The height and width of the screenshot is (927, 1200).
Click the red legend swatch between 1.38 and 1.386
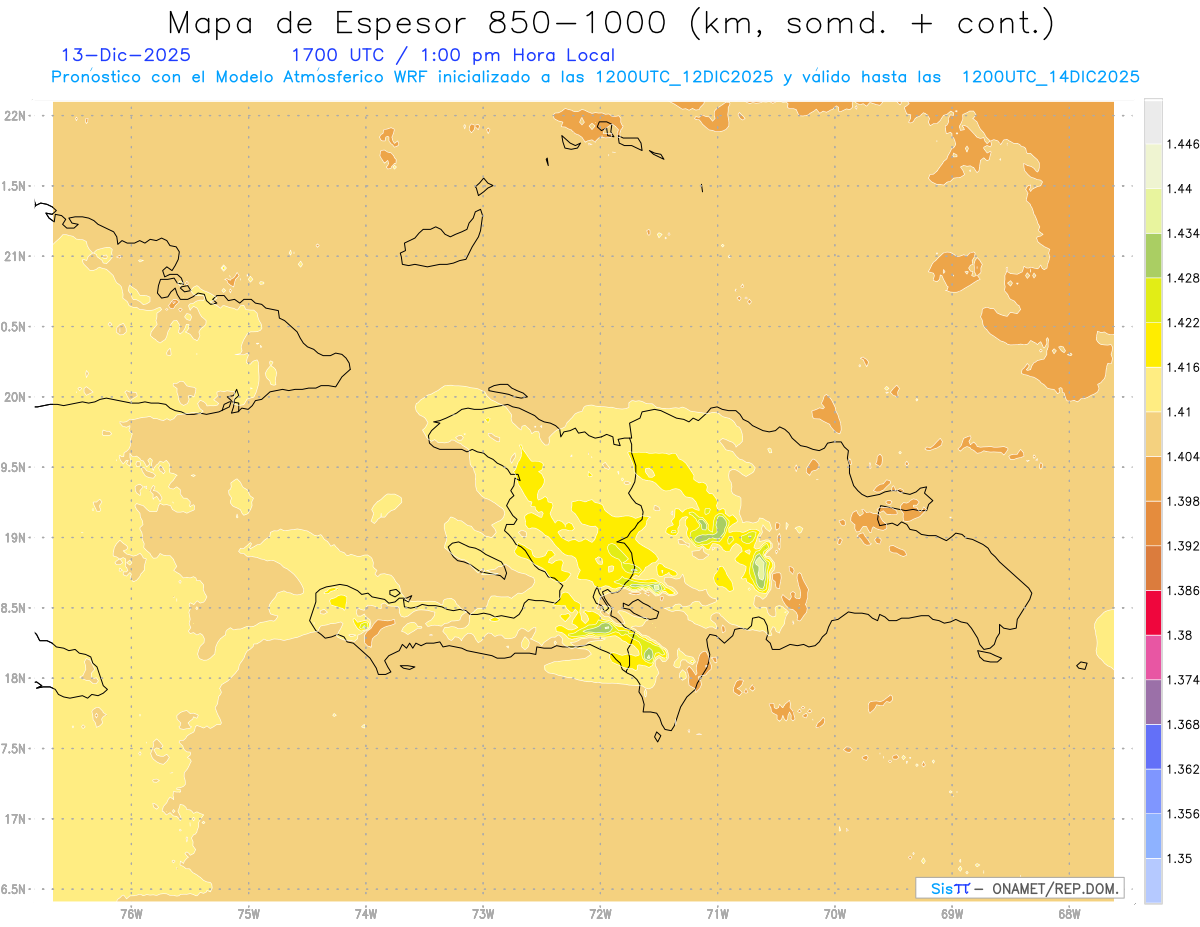[x=1153, y=612]
